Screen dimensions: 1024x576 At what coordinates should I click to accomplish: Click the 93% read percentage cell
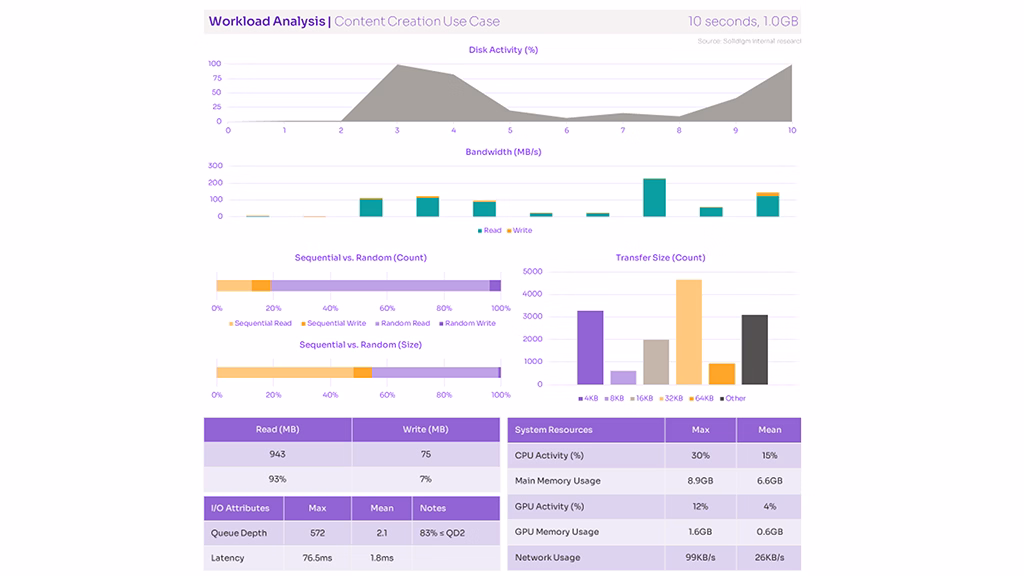278,479
